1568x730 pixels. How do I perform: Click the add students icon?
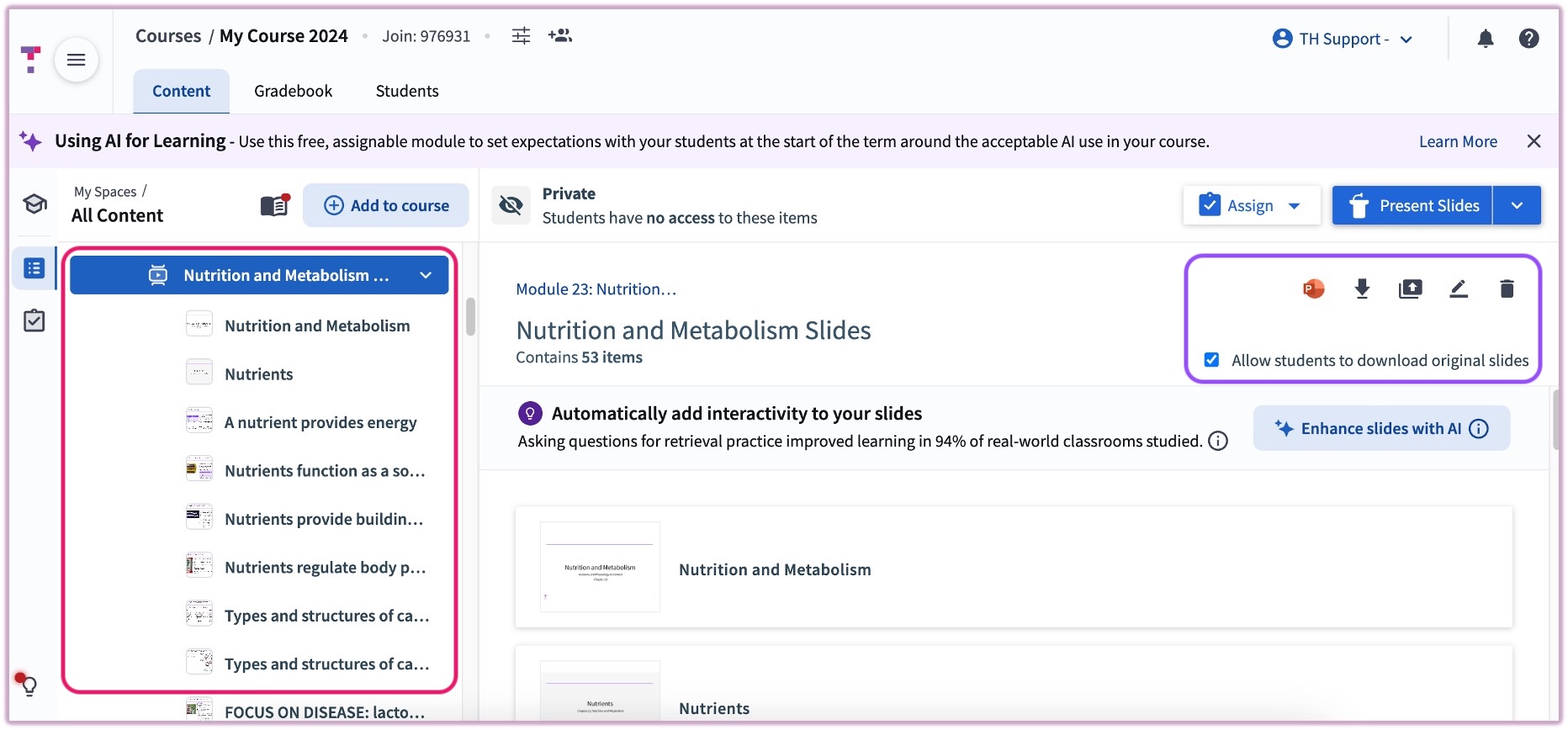559,35
